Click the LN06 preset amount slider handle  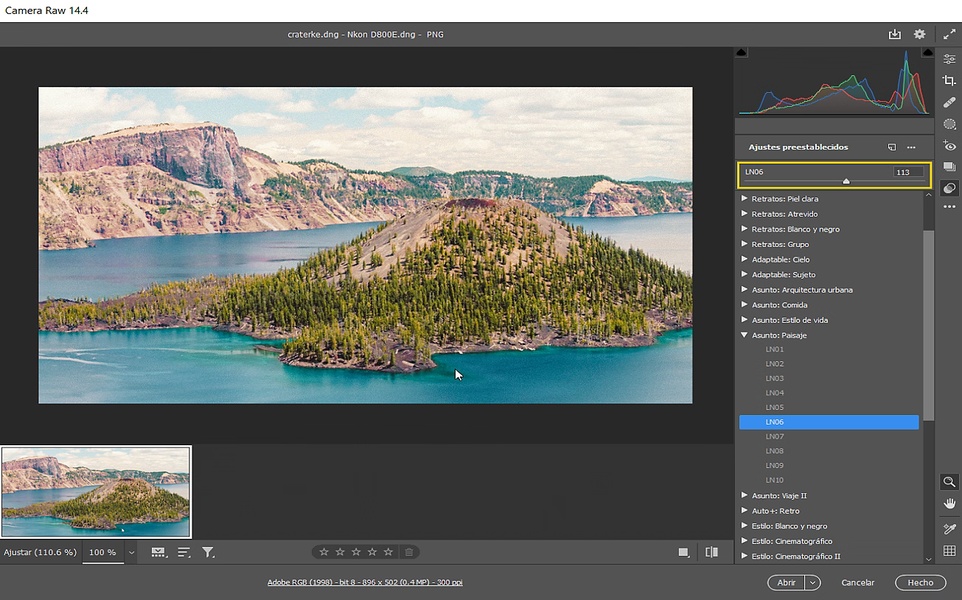(846, 182)
